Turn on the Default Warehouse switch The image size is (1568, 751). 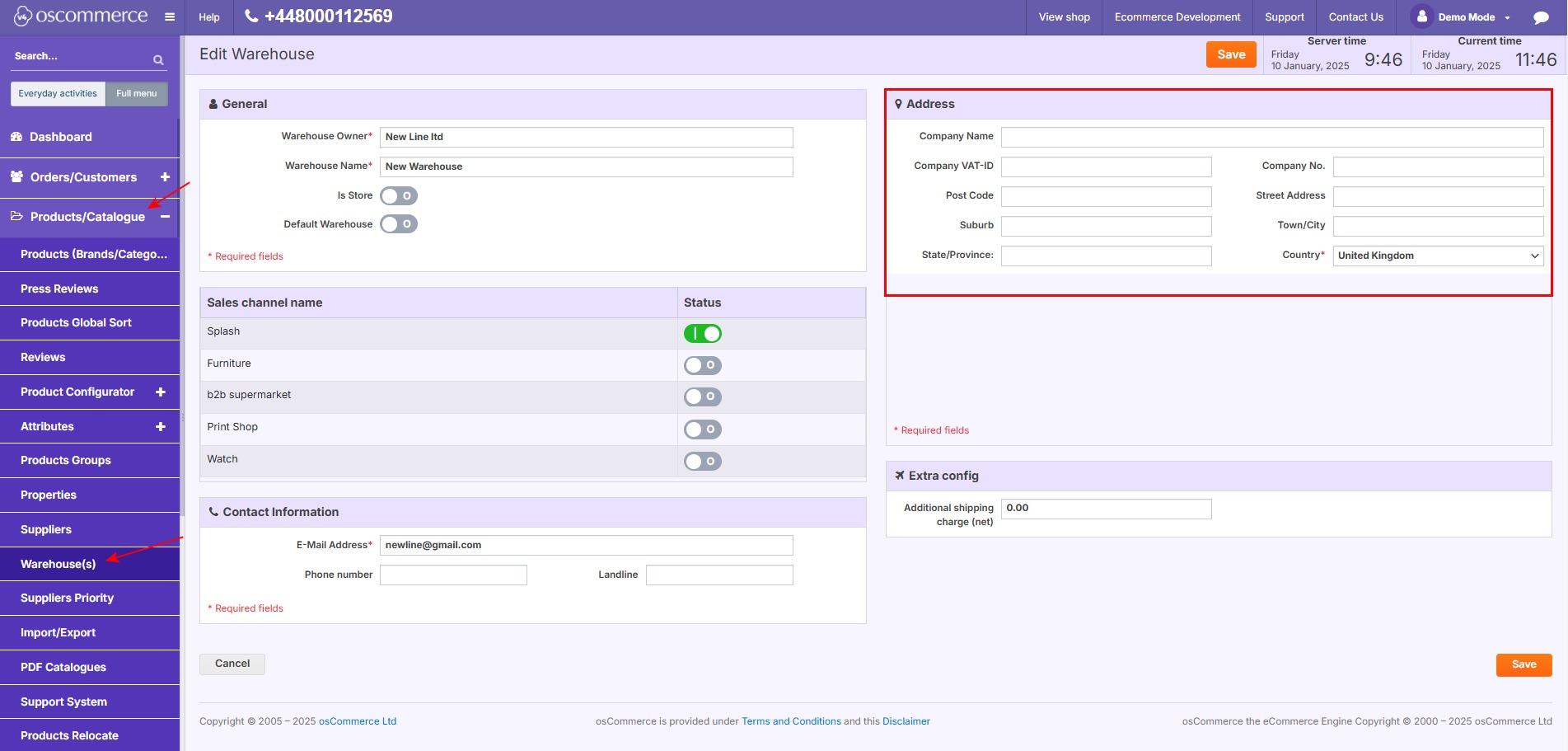point(399,224)
